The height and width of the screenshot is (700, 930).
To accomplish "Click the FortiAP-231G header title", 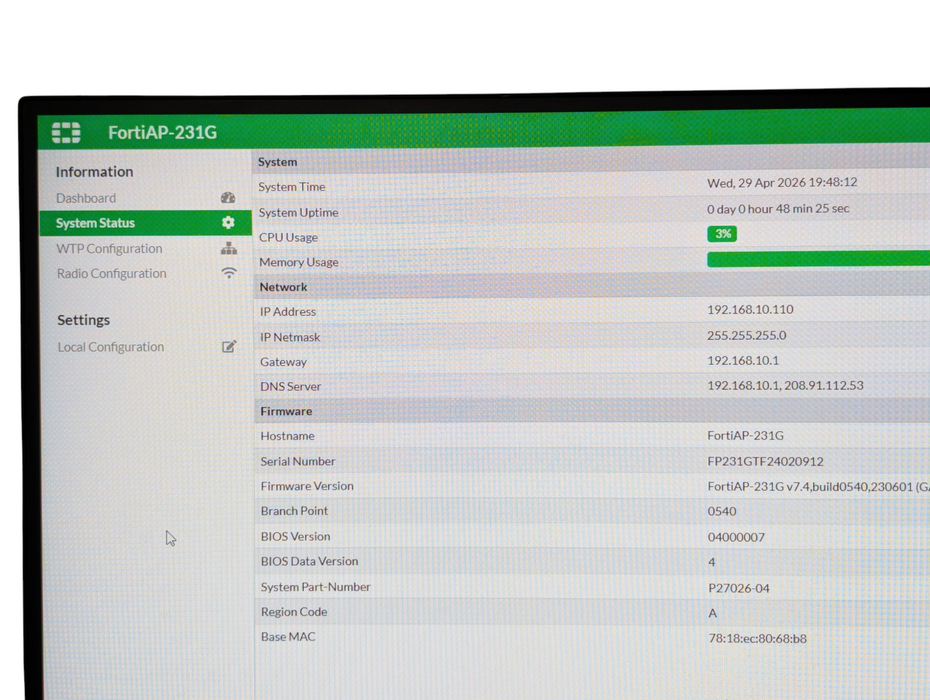I will click(x=163, y=132).
